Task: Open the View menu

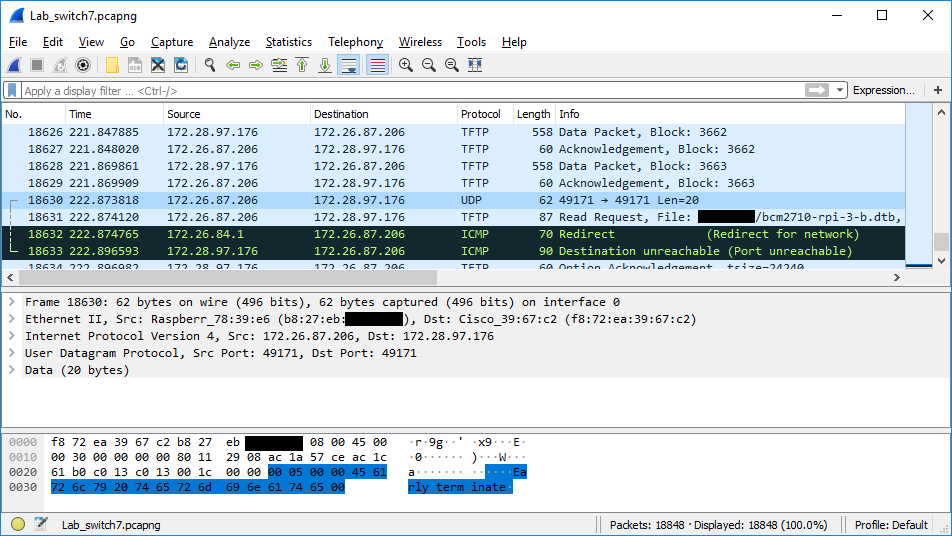Action: (91, 42)
